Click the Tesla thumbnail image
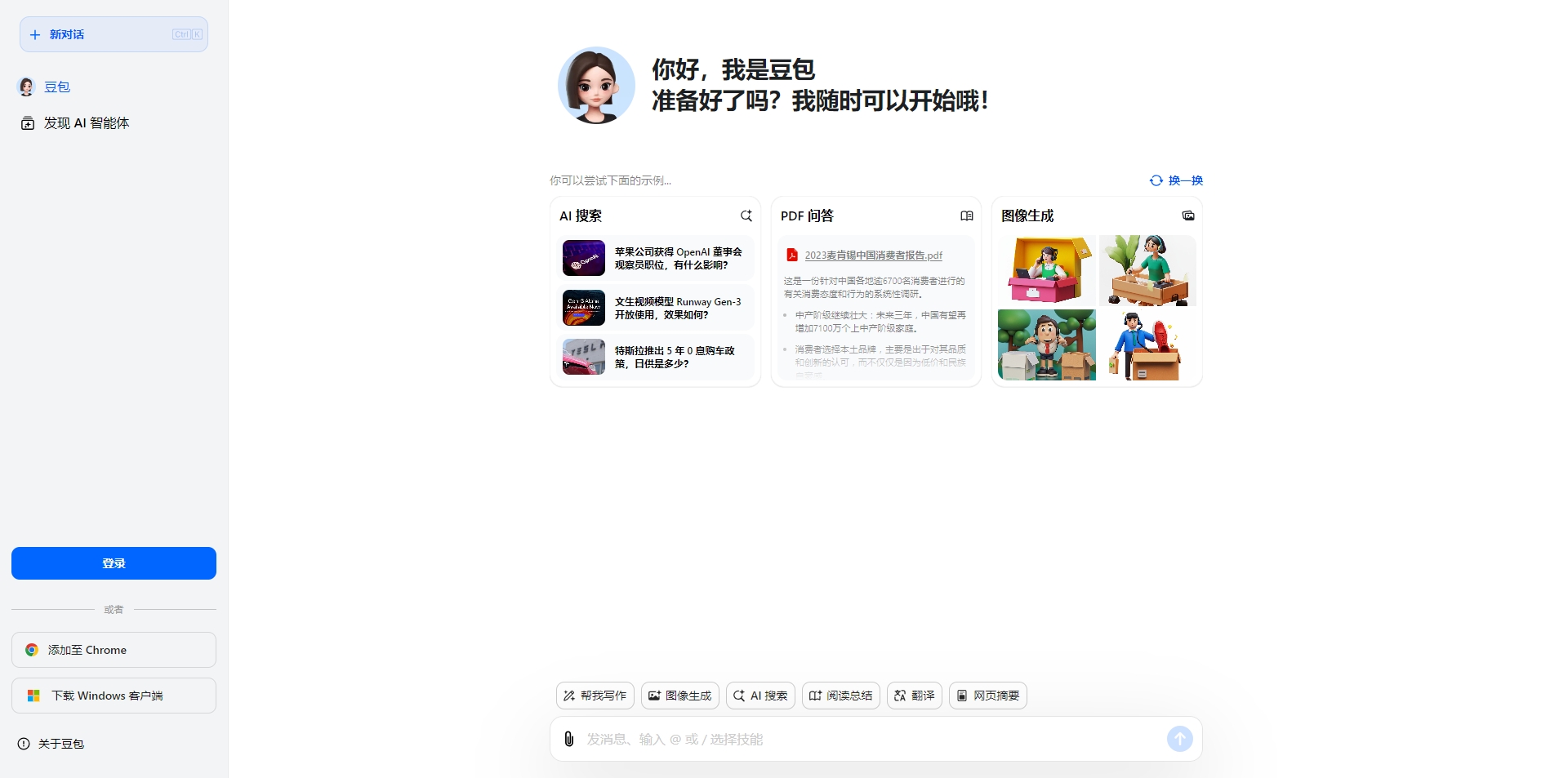This screenshot has width=1568, height=778. coord(584,357)
